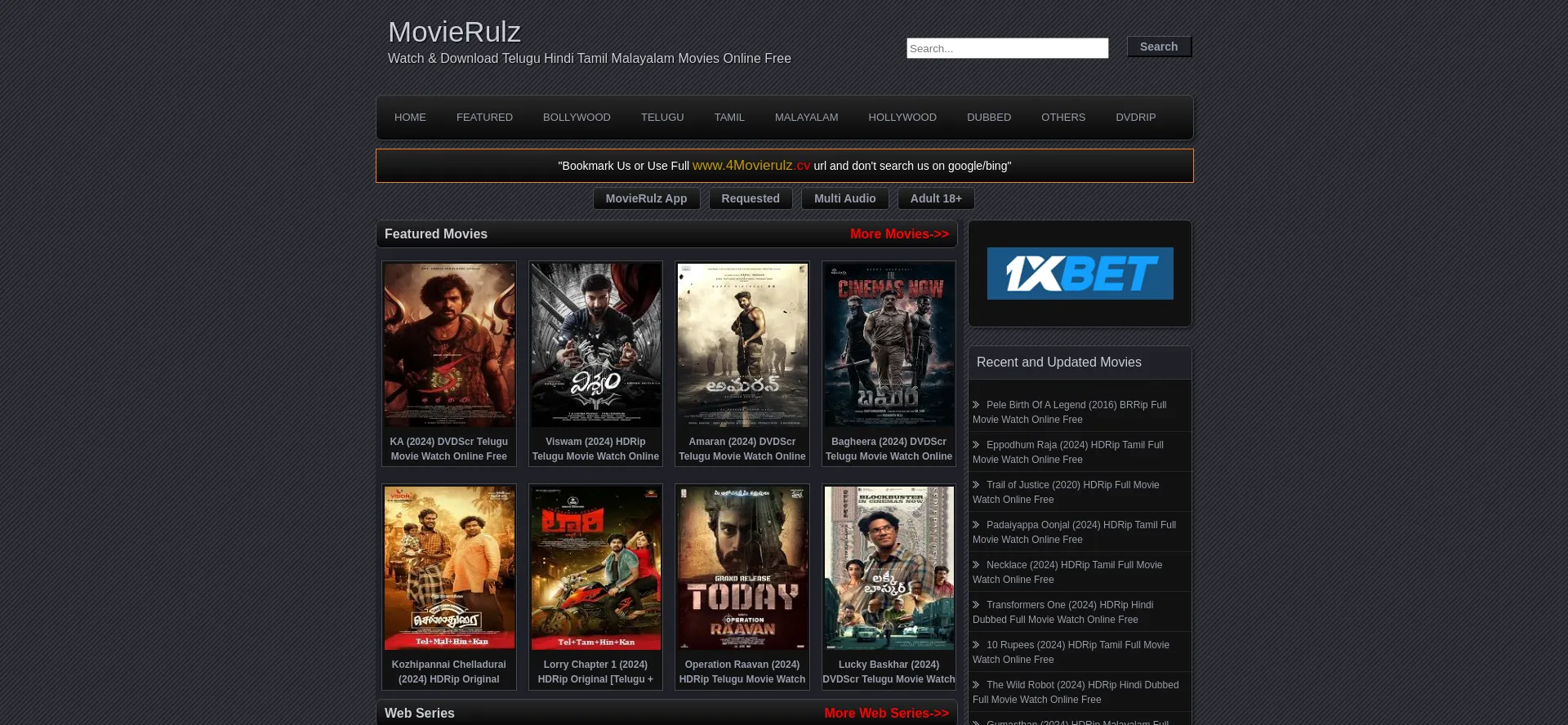Click the search input field
The height and width of the screenshot is (725, 1568).
(x=1007, y=48)
